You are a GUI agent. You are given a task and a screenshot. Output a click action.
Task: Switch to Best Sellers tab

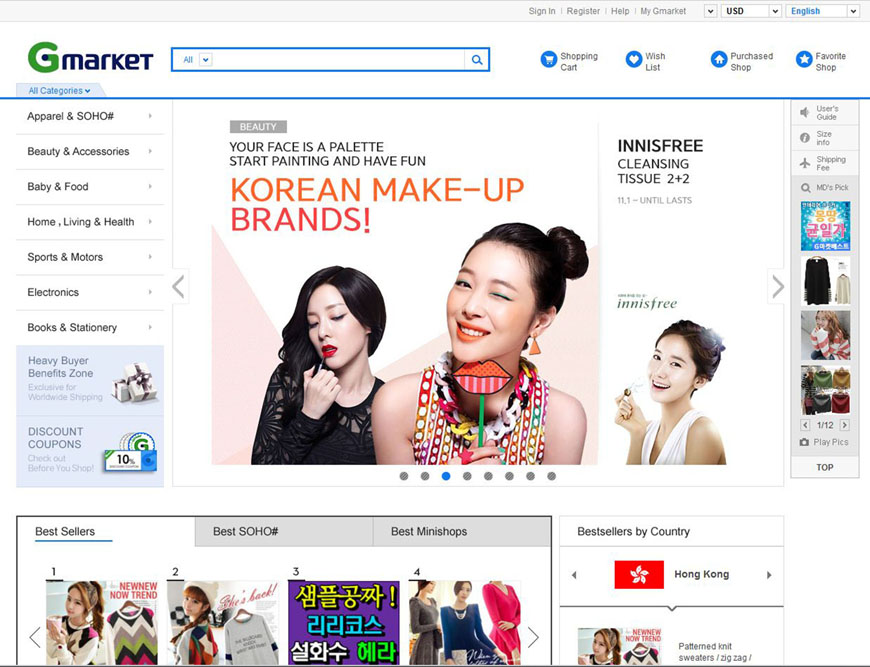point(106,532)
